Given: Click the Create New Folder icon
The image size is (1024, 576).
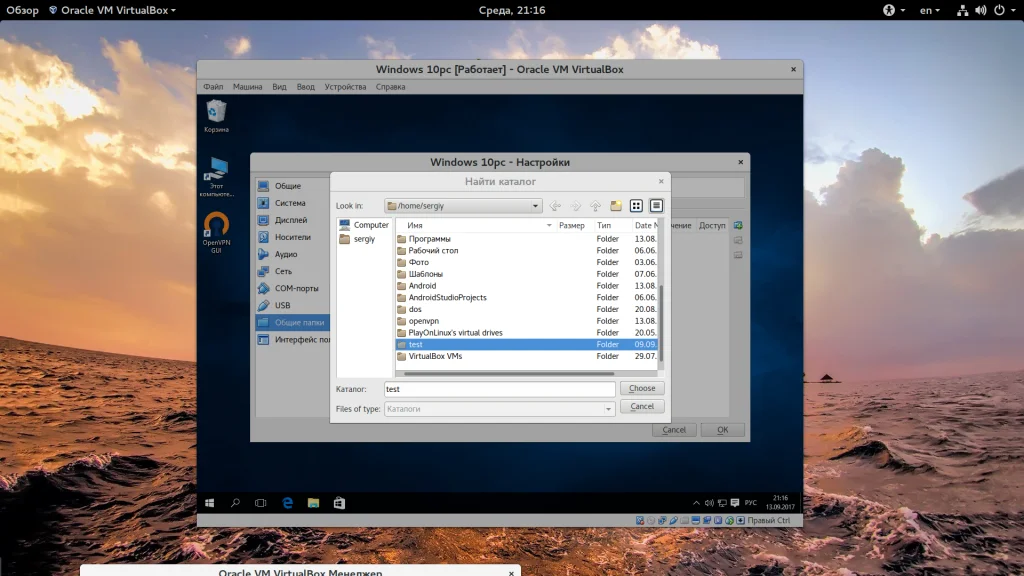Looking at the screenshot, I should coord(616,206).
